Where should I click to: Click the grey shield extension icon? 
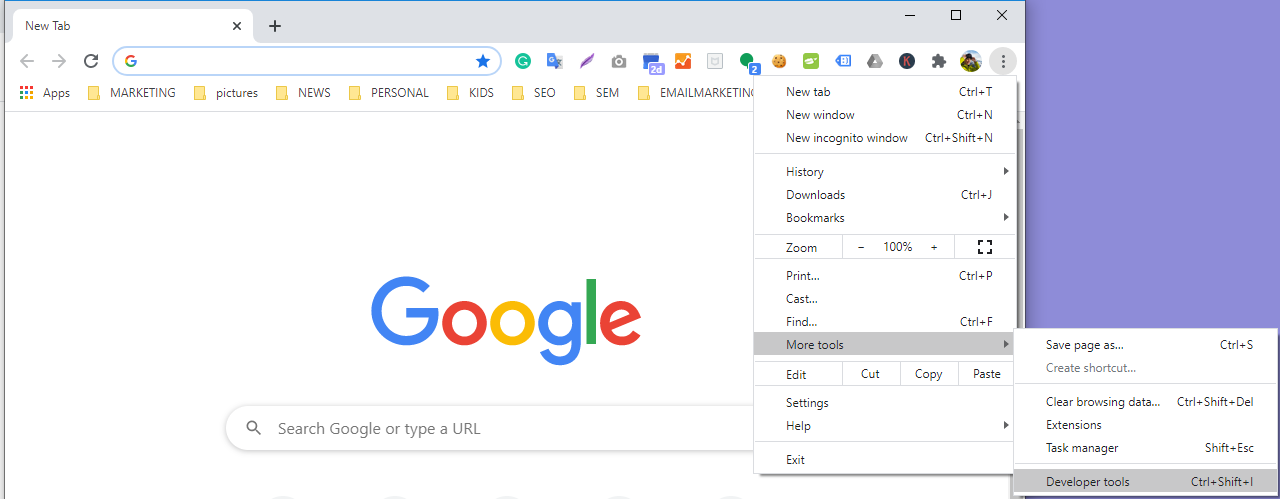click(715, 61)
